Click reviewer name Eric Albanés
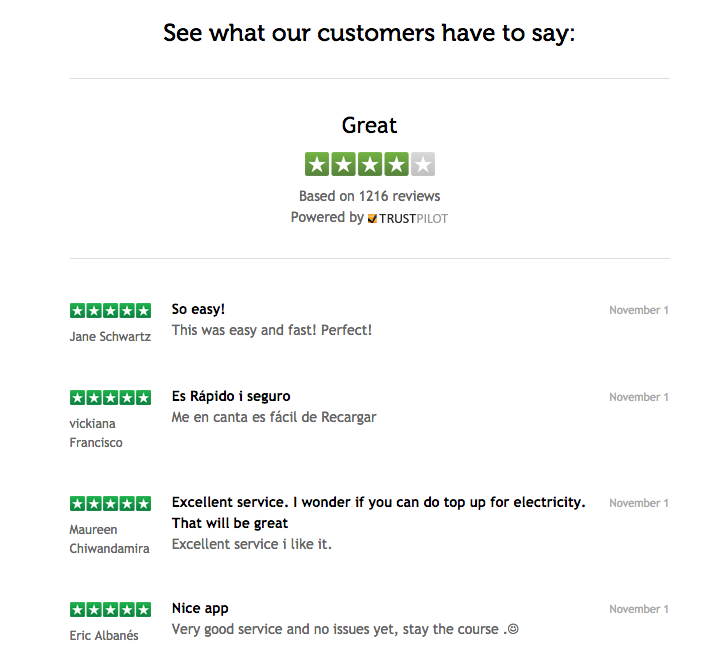This screenshot has width=702, height=668. (x=104, y=635)
